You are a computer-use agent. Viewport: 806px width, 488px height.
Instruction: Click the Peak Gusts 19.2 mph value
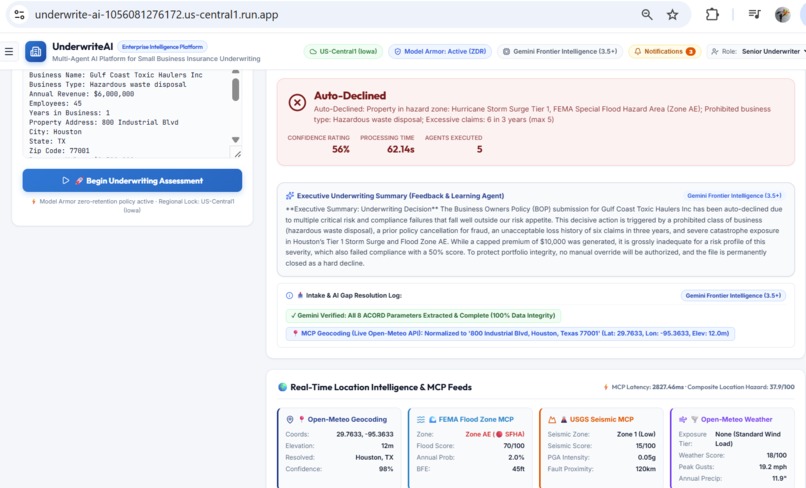[773, 467]
